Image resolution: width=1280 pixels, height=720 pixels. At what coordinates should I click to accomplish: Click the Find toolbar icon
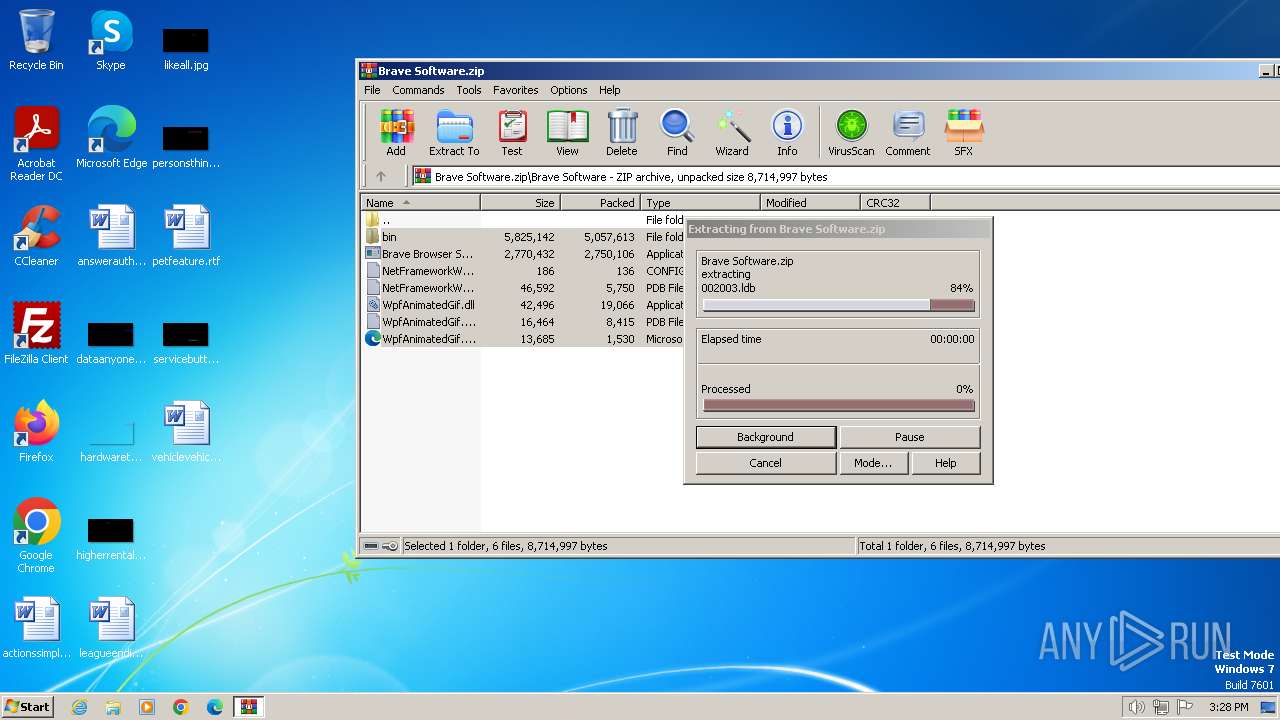point(677,133)
